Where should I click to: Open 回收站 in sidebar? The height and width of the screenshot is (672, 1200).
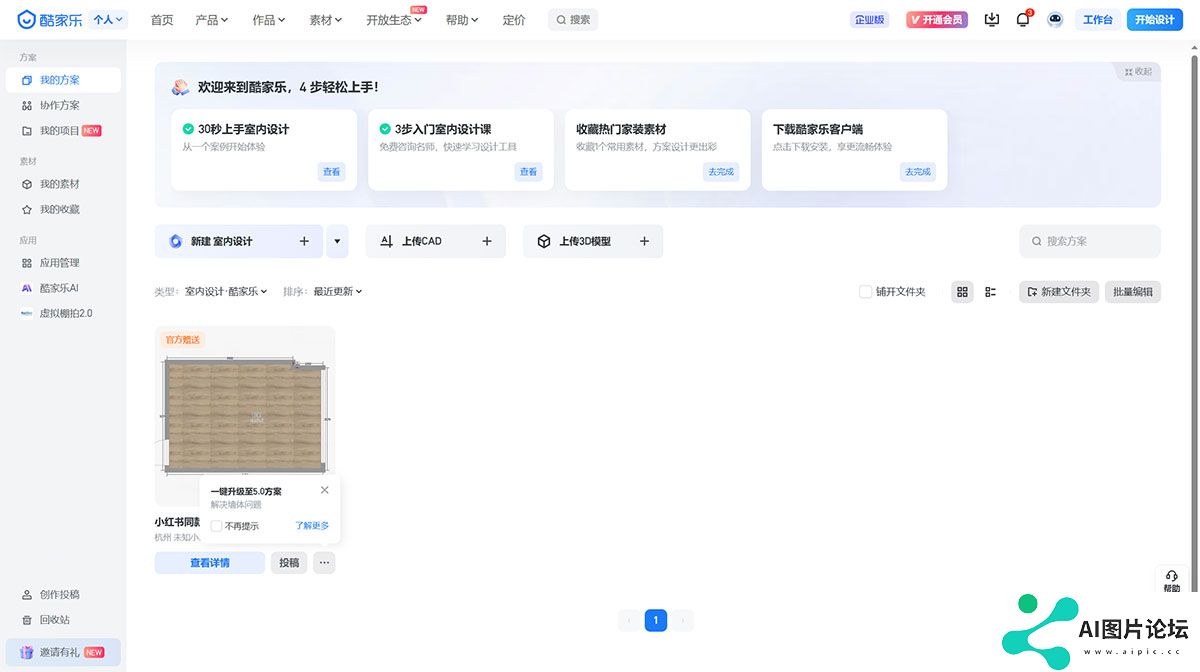point(63,620)
